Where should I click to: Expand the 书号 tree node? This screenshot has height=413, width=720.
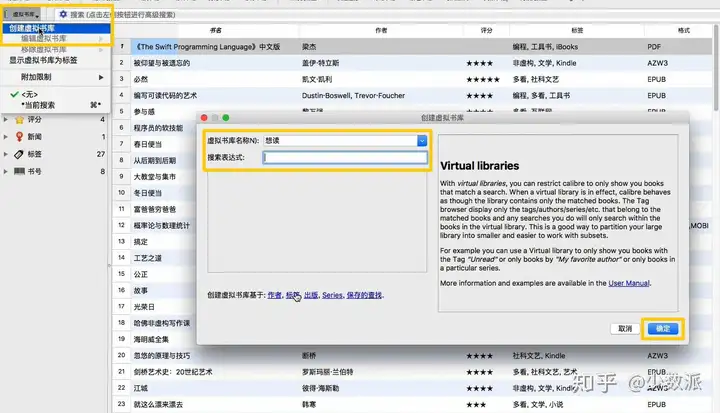click(x=6, y=171)
